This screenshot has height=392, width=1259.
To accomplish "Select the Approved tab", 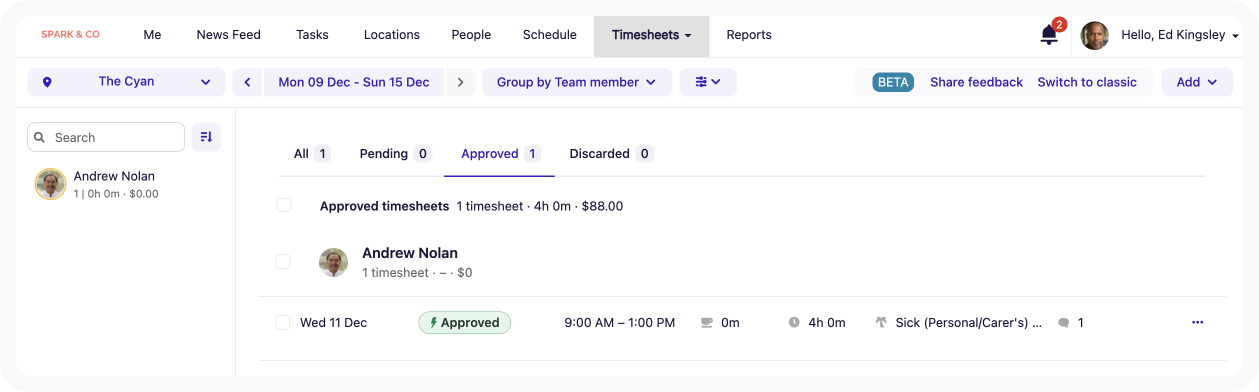I will (499, 154).
